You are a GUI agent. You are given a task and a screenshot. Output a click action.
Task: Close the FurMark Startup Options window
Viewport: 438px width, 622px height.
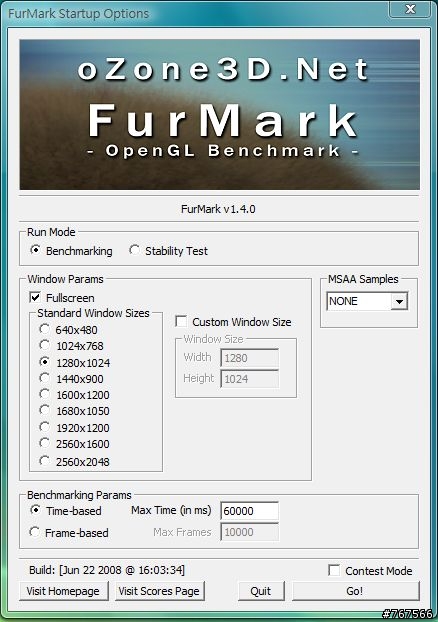(410, 10)
